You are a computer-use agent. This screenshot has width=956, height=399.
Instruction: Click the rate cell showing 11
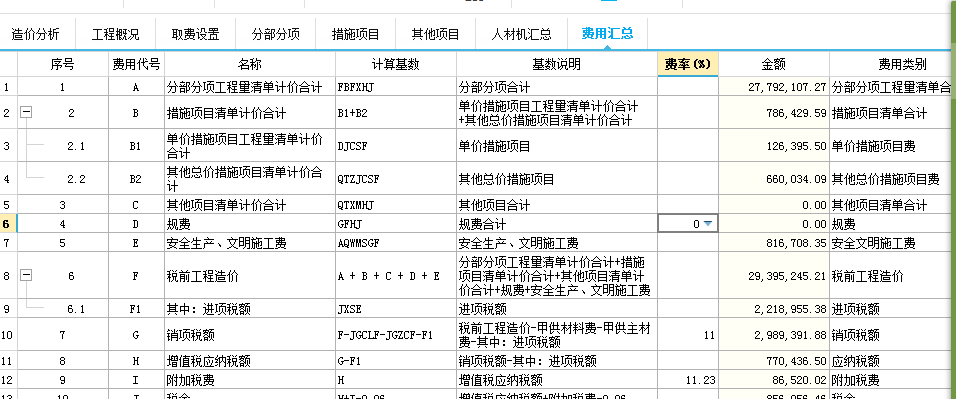[688, 334]
